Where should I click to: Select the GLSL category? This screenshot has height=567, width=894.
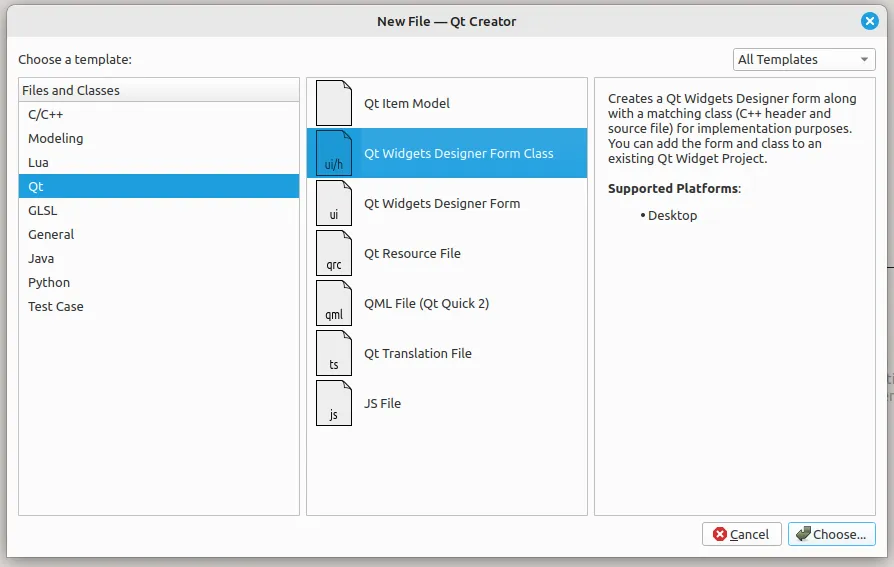click(159, 210)
